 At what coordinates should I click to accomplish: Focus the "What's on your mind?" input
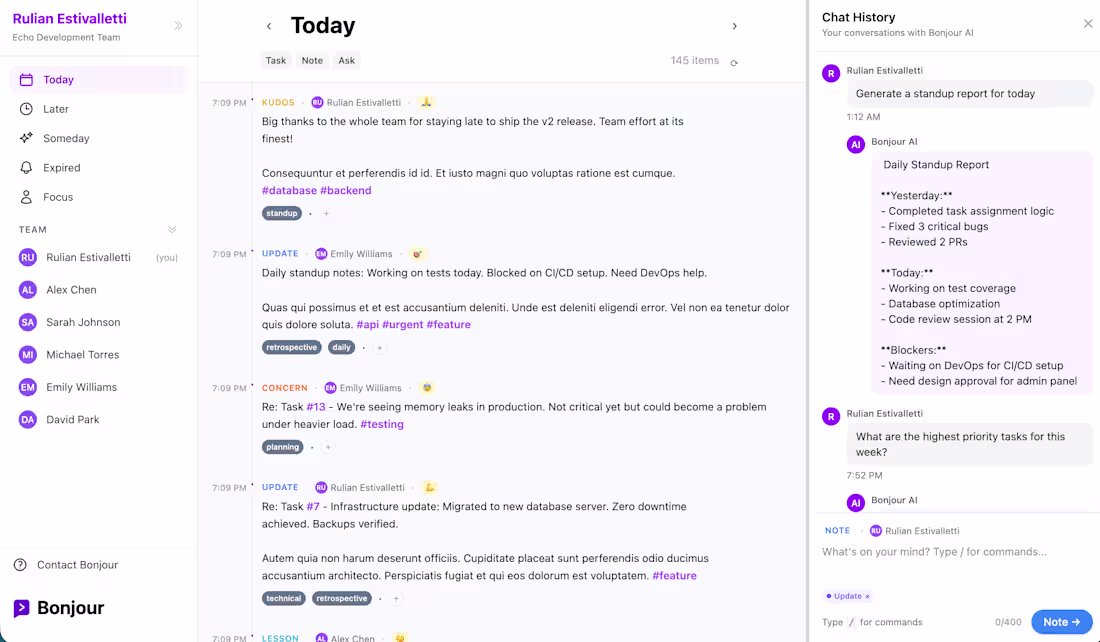click(935, 552)
